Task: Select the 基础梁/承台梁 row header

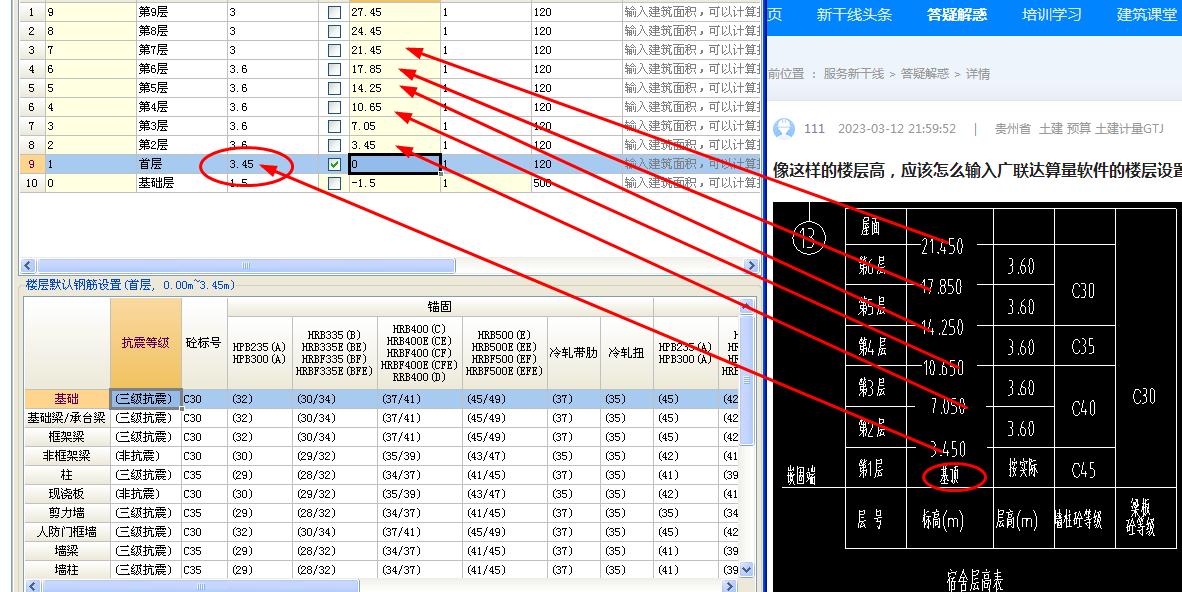Action: 67,418
